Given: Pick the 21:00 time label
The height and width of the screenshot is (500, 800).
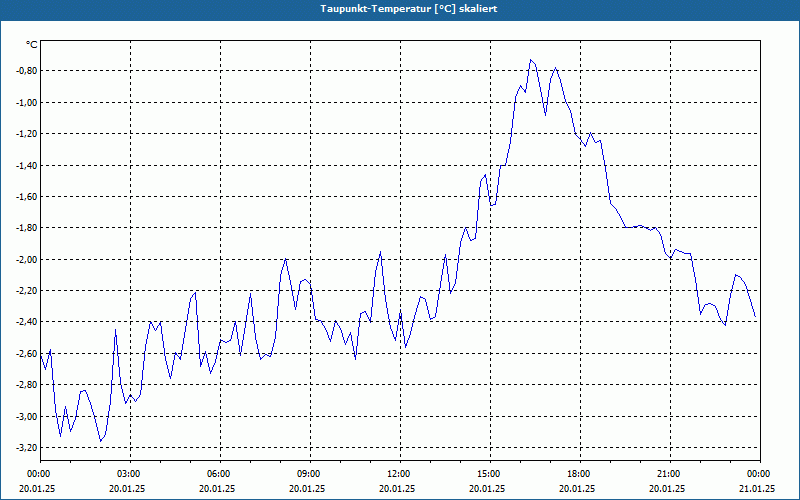Looking at the screenshot, I should 667,474.
